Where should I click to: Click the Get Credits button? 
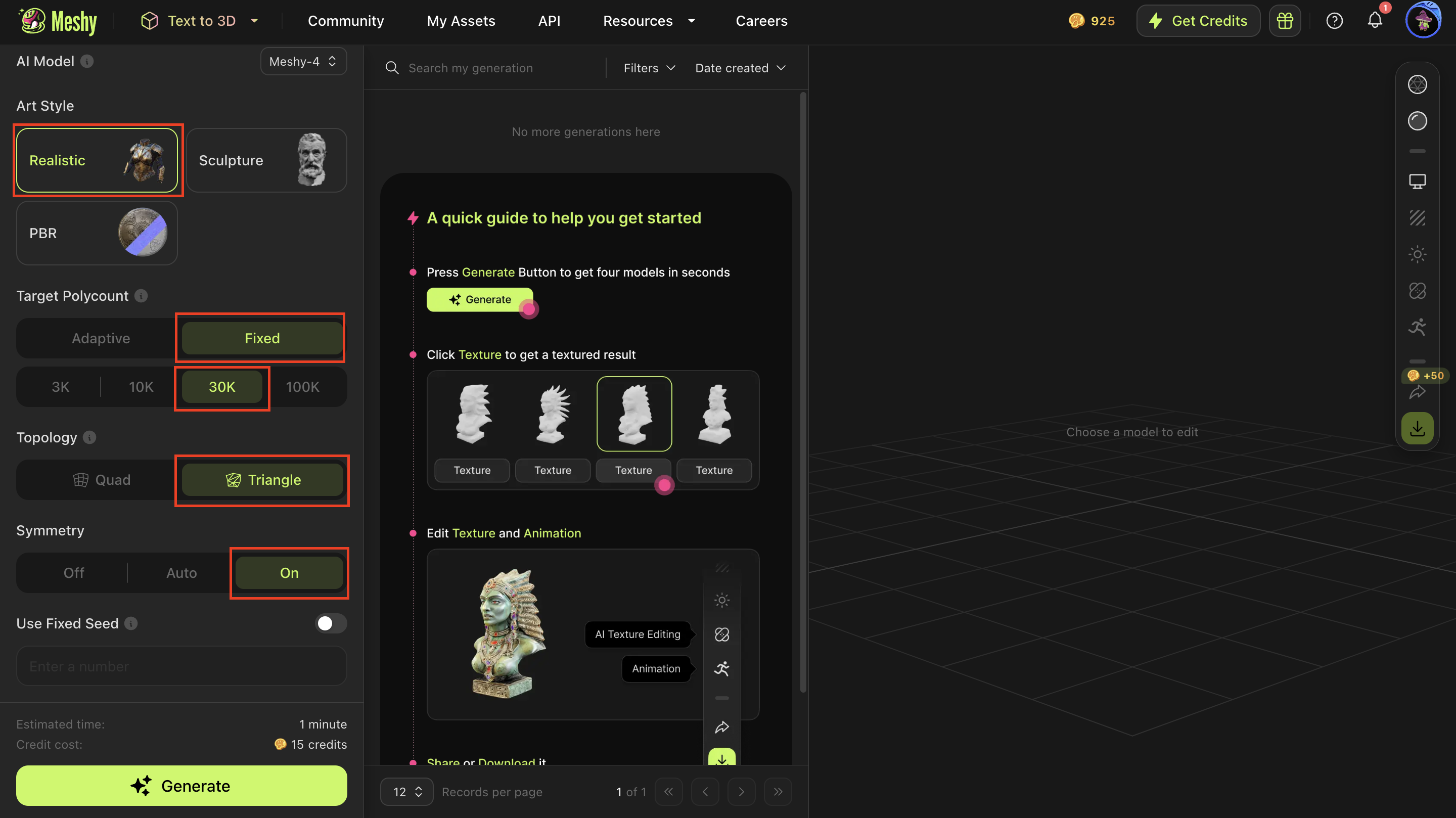tap(1198, 20)
